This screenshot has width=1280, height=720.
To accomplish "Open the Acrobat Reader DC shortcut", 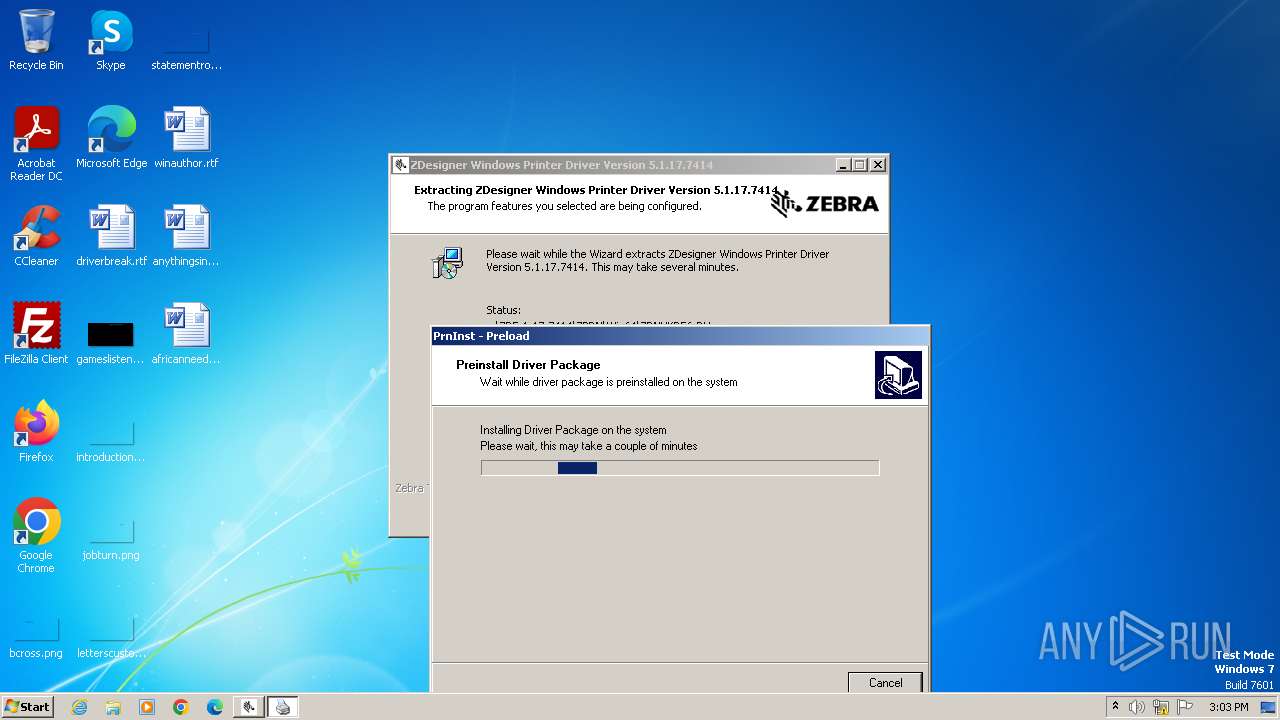I will pos(36,143).
